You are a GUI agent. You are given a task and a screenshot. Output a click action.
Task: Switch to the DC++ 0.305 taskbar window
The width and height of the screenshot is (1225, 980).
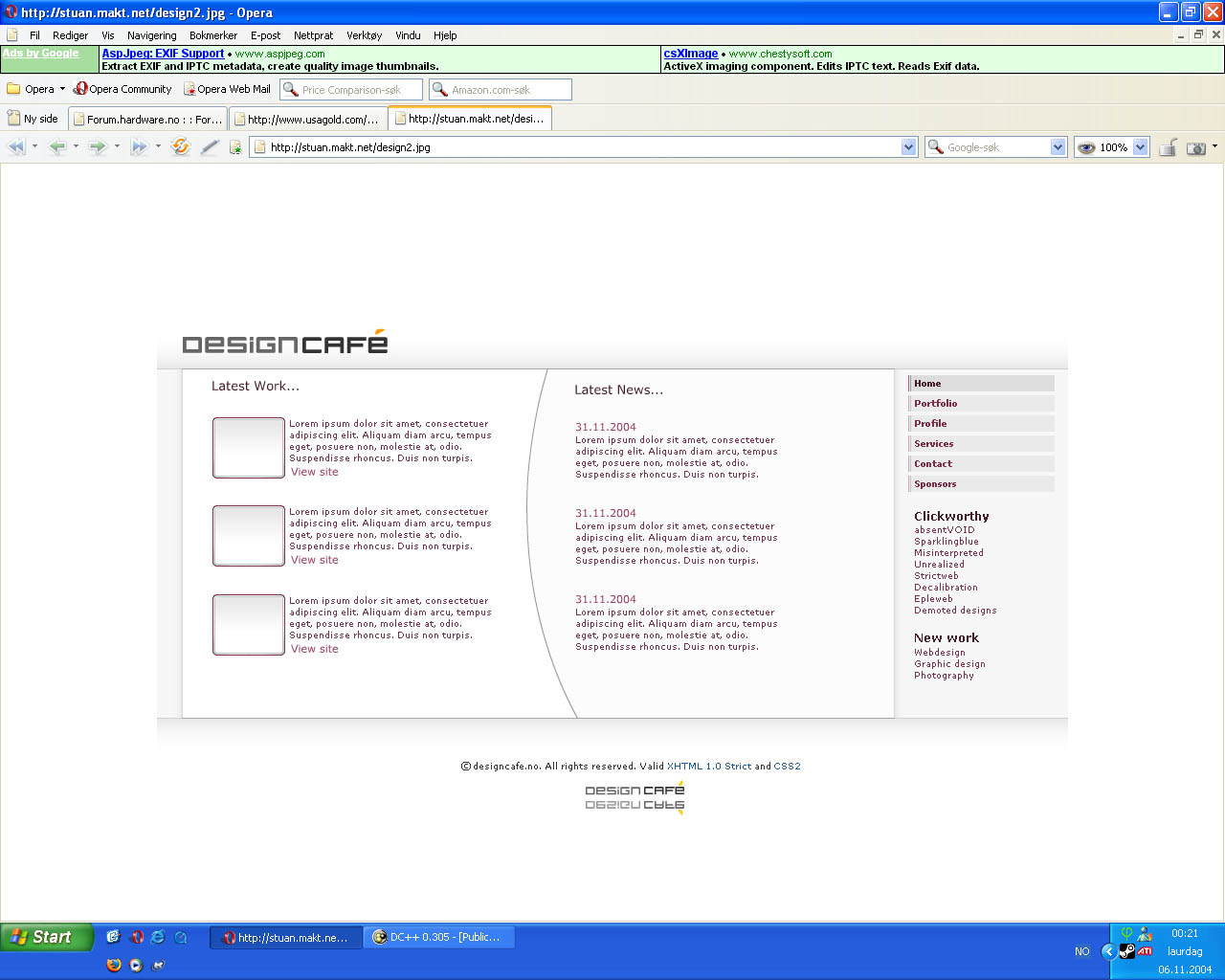438,938
